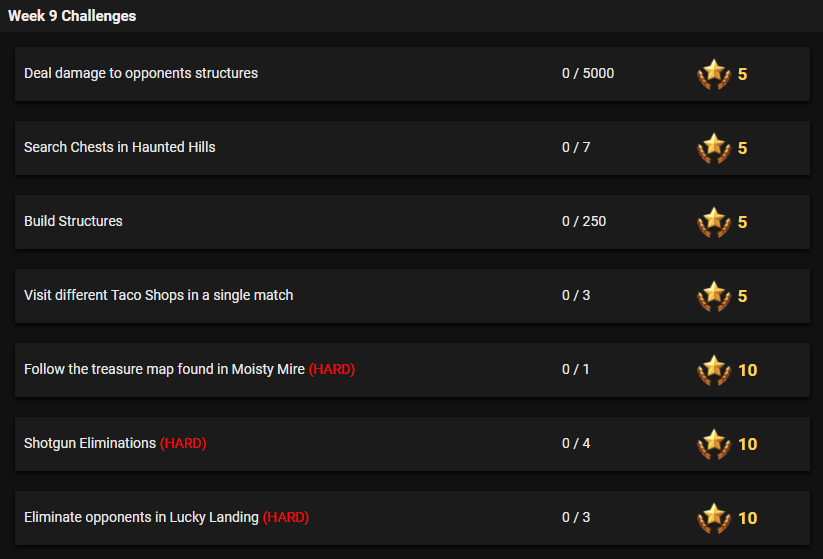Open Visit different Taco Shops challenge
Screen dimensions: 823x559
158,295
